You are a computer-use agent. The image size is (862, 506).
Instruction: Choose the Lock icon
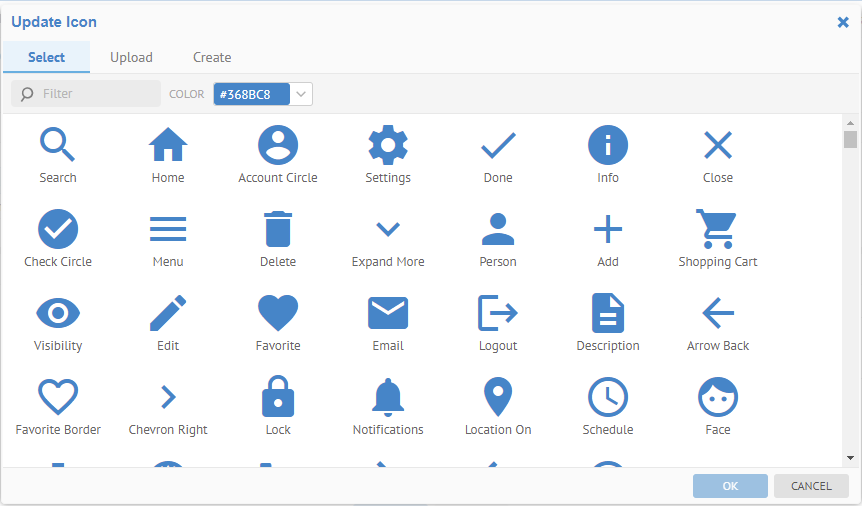(x=278, y=398)
